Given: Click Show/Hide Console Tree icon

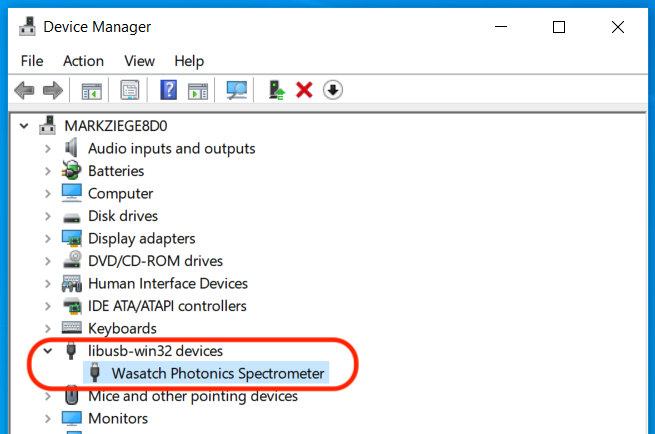Looking at the screenshot, I should tap(92, 91).
